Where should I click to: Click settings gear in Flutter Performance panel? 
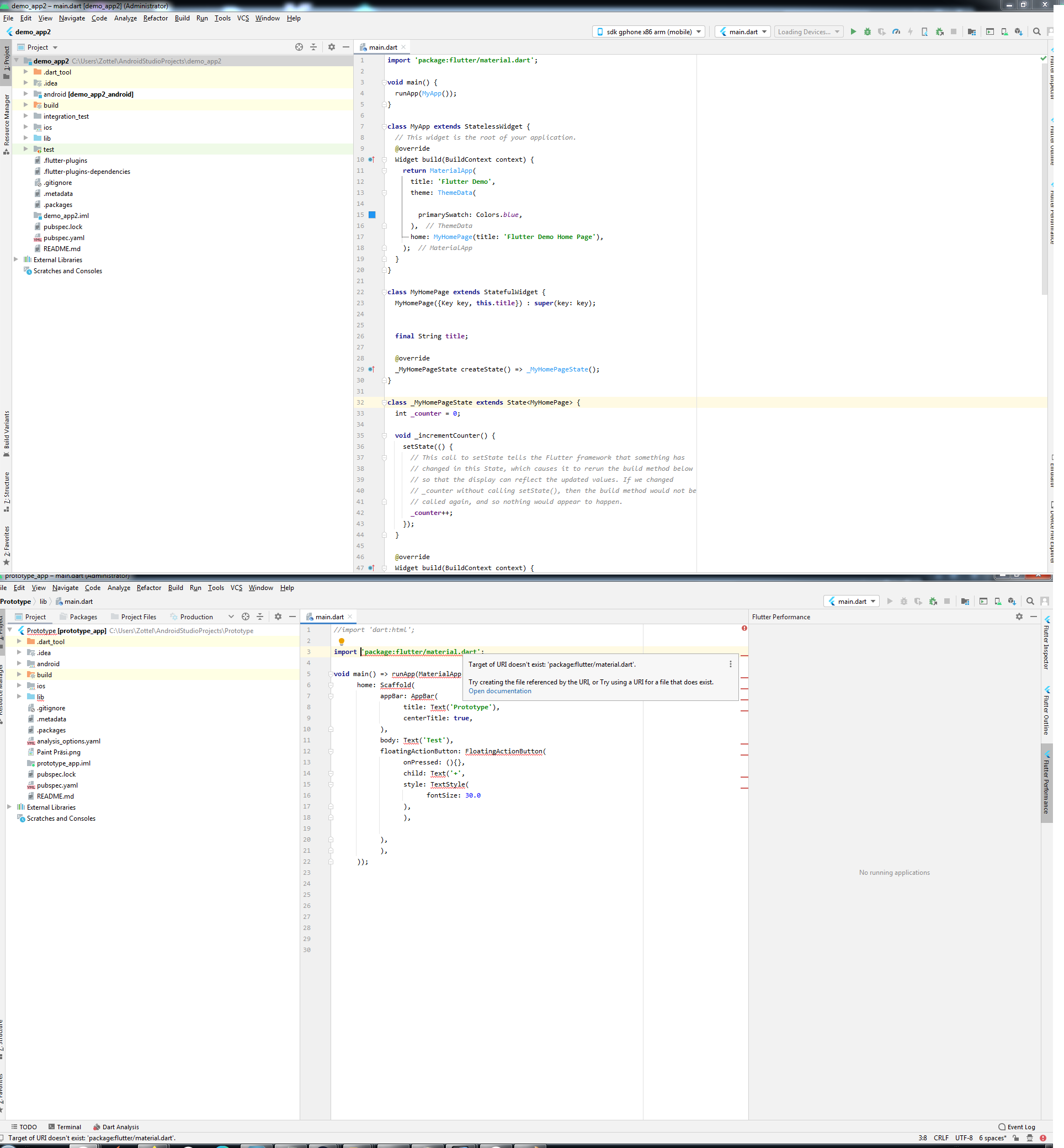(x=1019, y=616)
